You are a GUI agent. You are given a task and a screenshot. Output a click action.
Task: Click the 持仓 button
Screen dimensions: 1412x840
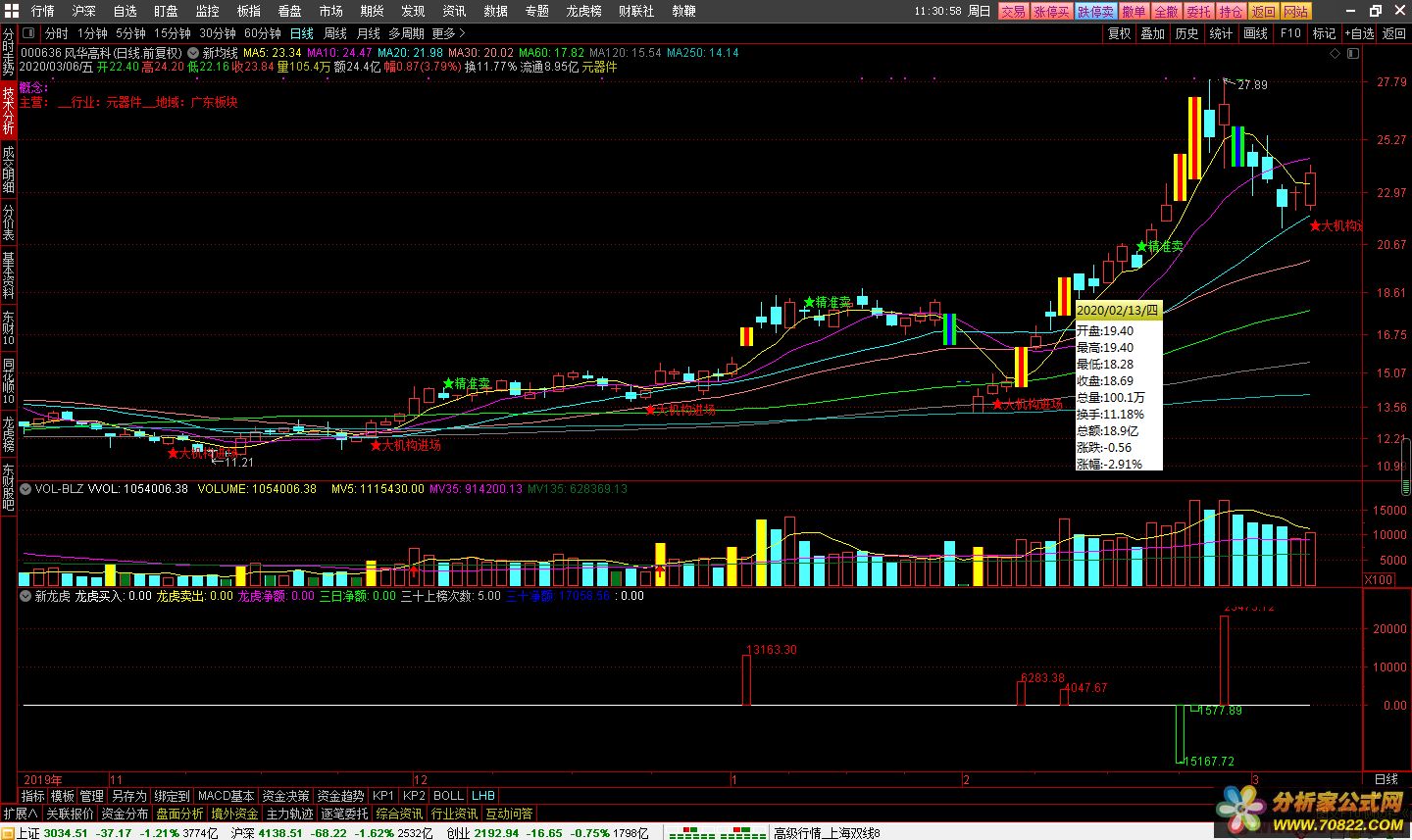(x=1231, y=11)
